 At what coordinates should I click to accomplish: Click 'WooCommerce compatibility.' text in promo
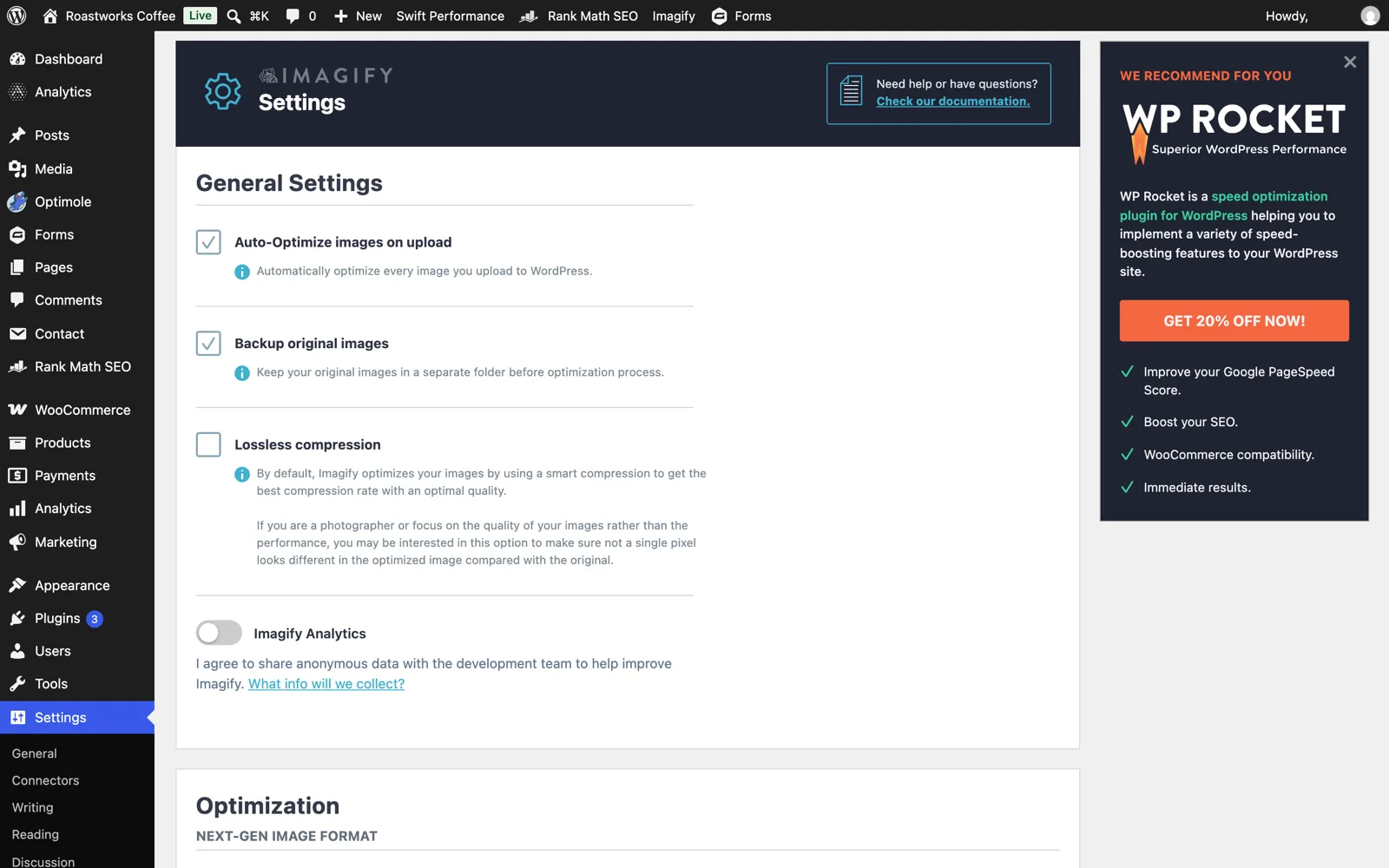[x=1228, y=455]
